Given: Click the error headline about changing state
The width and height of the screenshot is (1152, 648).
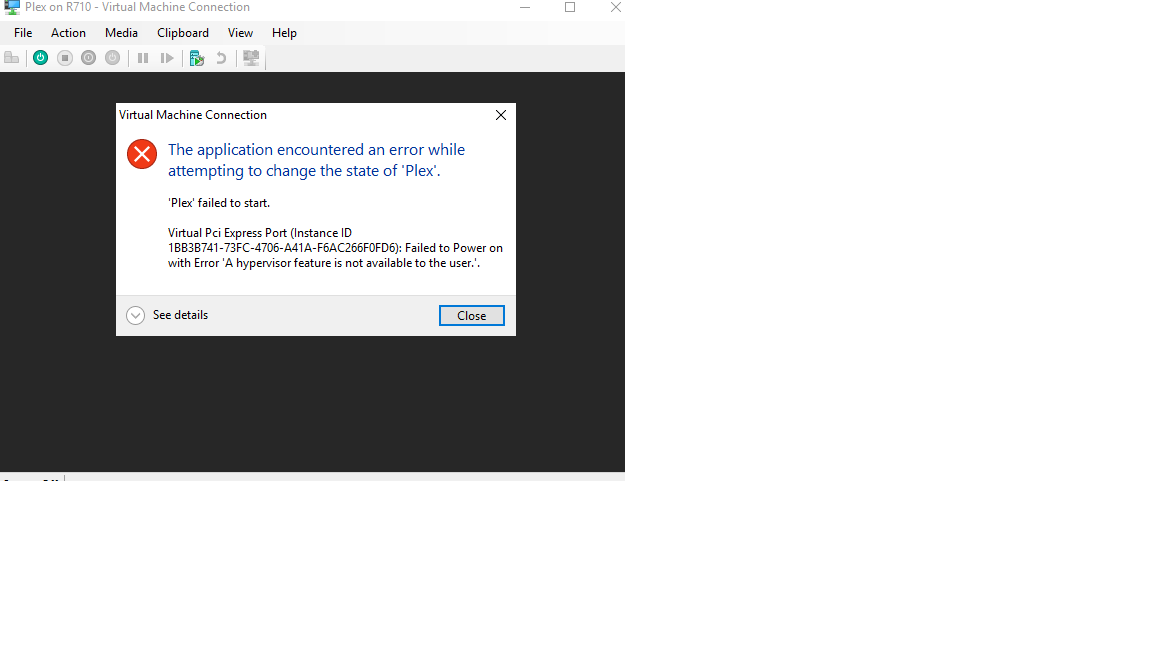Looking at the screenshot, I should tap(317, 160).
